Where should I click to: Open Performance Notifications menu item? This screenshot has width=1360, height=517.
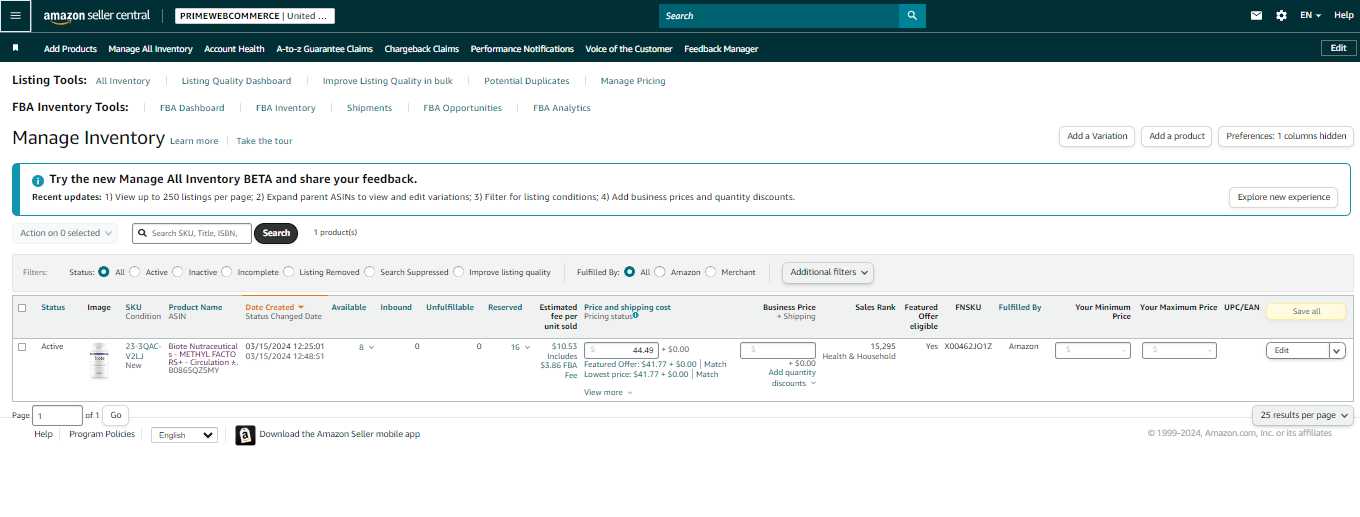pos(522,48)
